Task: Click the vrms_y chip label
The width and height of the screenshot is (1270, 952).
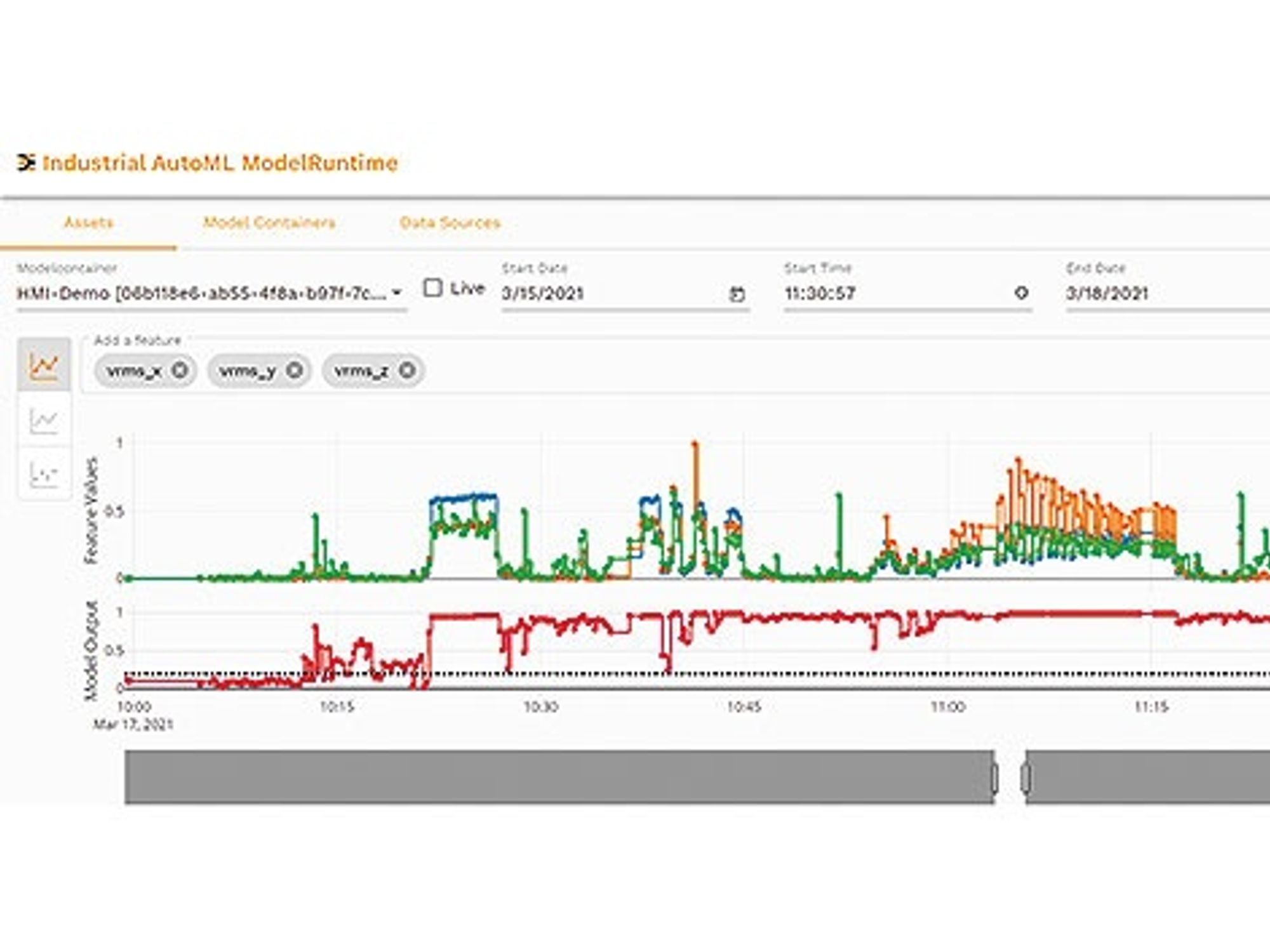Action: (x=248, y=371)
